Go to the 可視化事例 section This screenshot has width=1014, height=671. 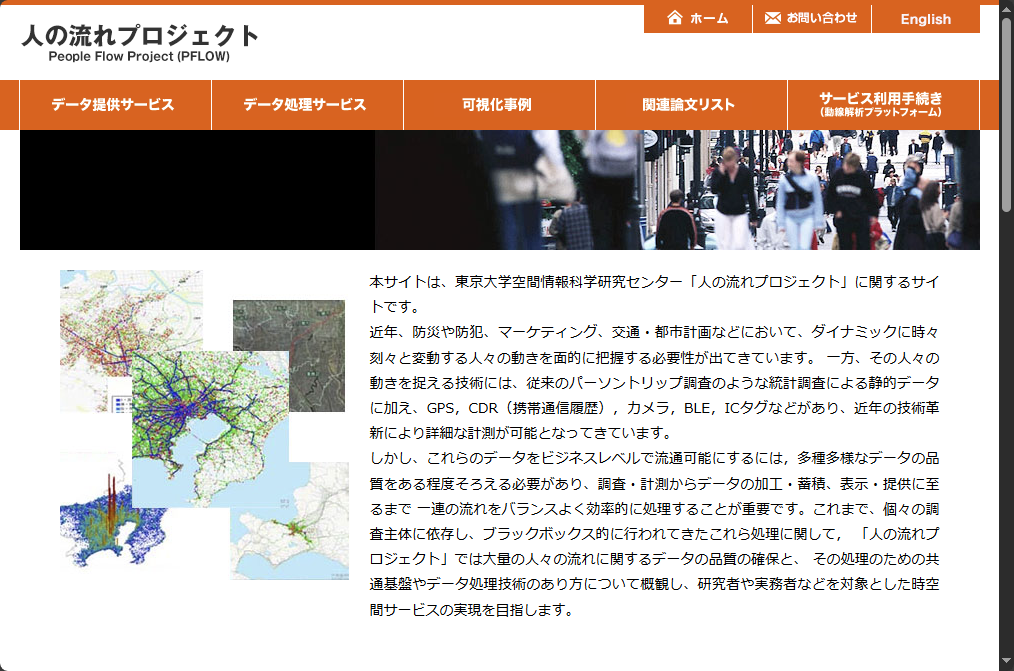pyautogui.click(x=499, y=104)
